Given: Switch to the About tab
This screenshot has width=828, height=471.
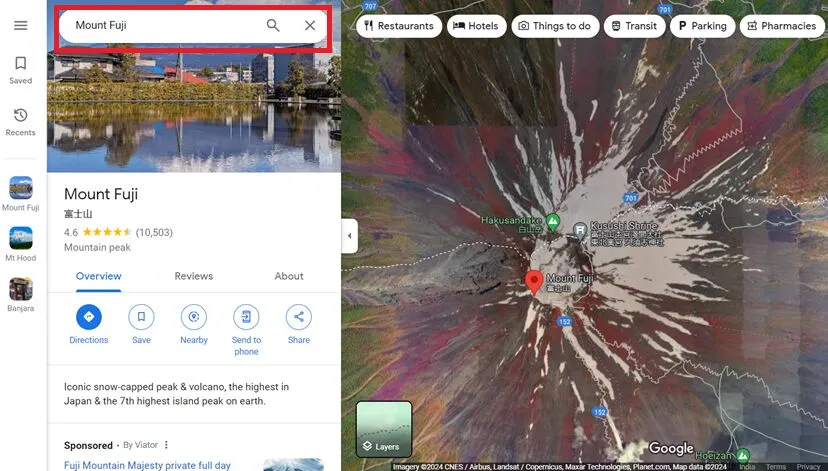Looking at the screenshot, I should 289,276.
